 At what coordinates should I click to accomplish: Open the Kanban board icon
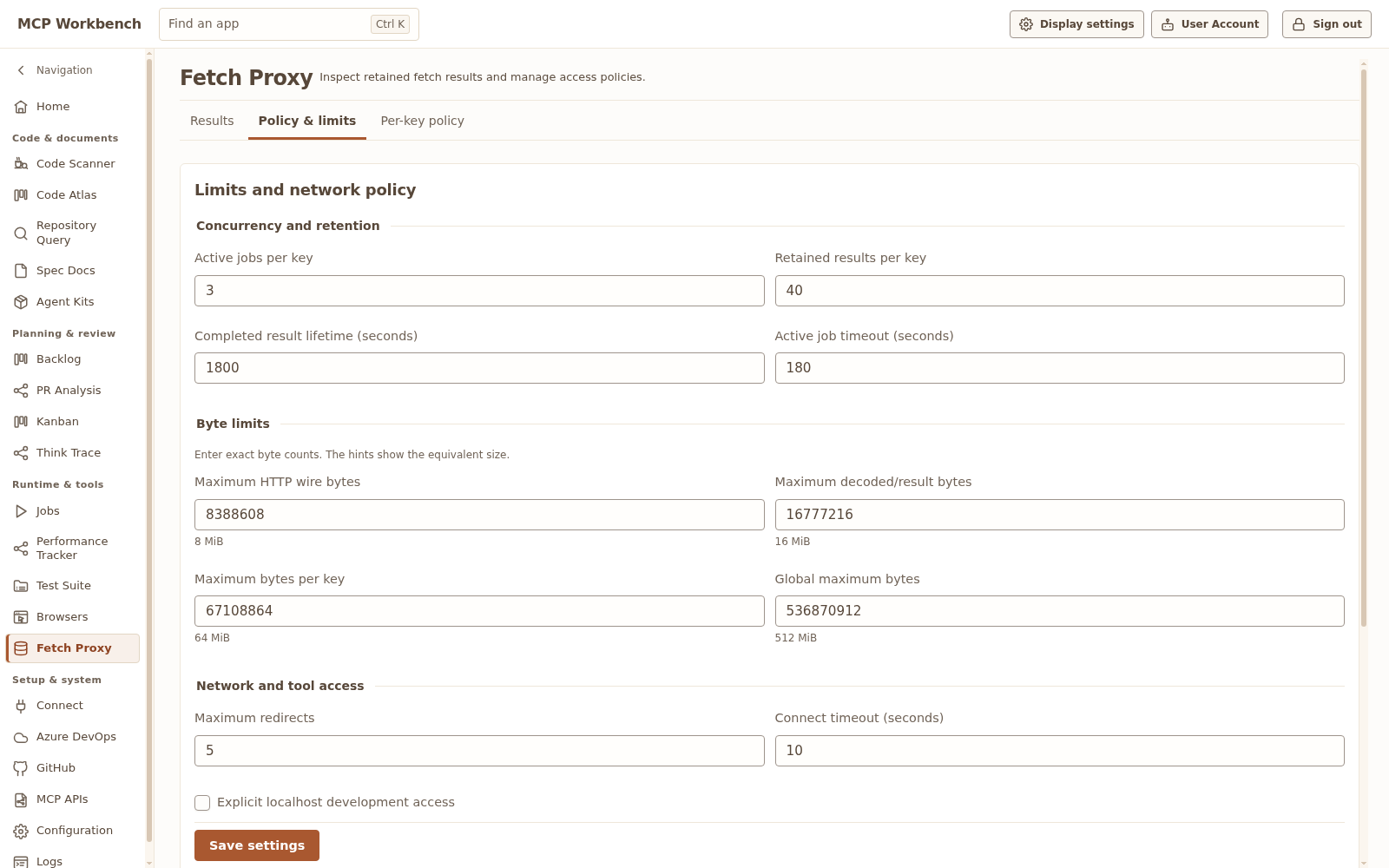tap(21, 422)
